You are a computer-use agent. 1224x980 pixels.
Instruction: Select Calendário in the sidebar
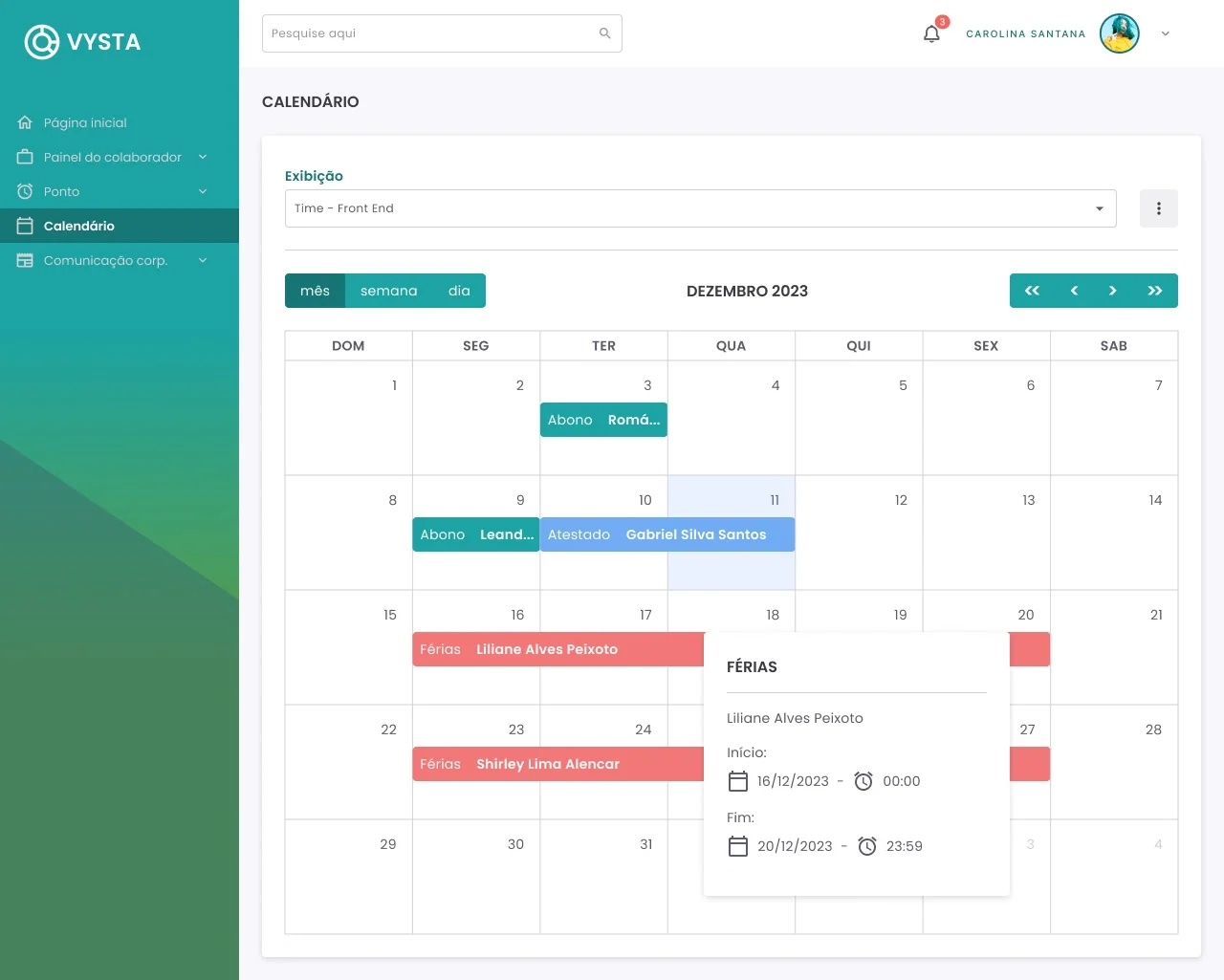(x=120, y=226)
